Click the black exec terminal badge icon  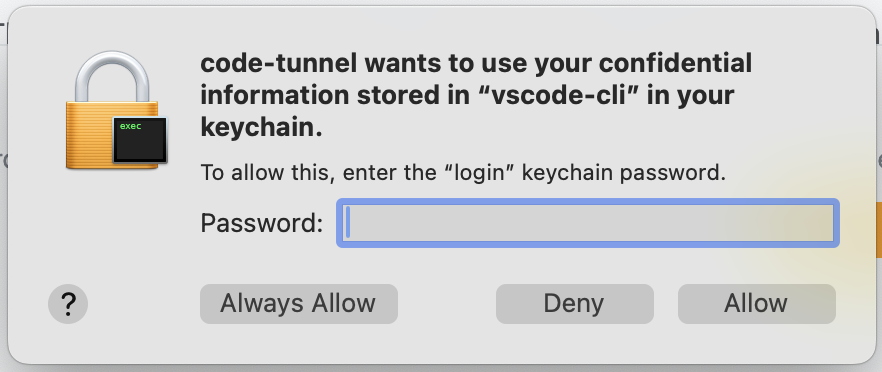tap(140, 140)
